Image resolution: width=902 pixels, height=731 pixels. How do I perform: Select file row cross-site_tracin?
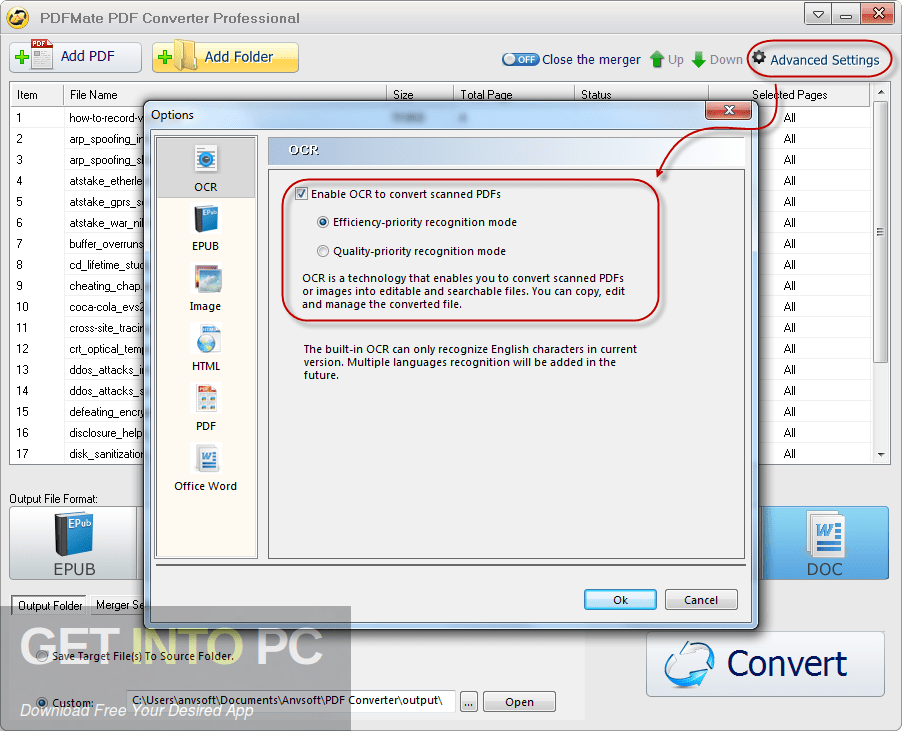point(106,328)
